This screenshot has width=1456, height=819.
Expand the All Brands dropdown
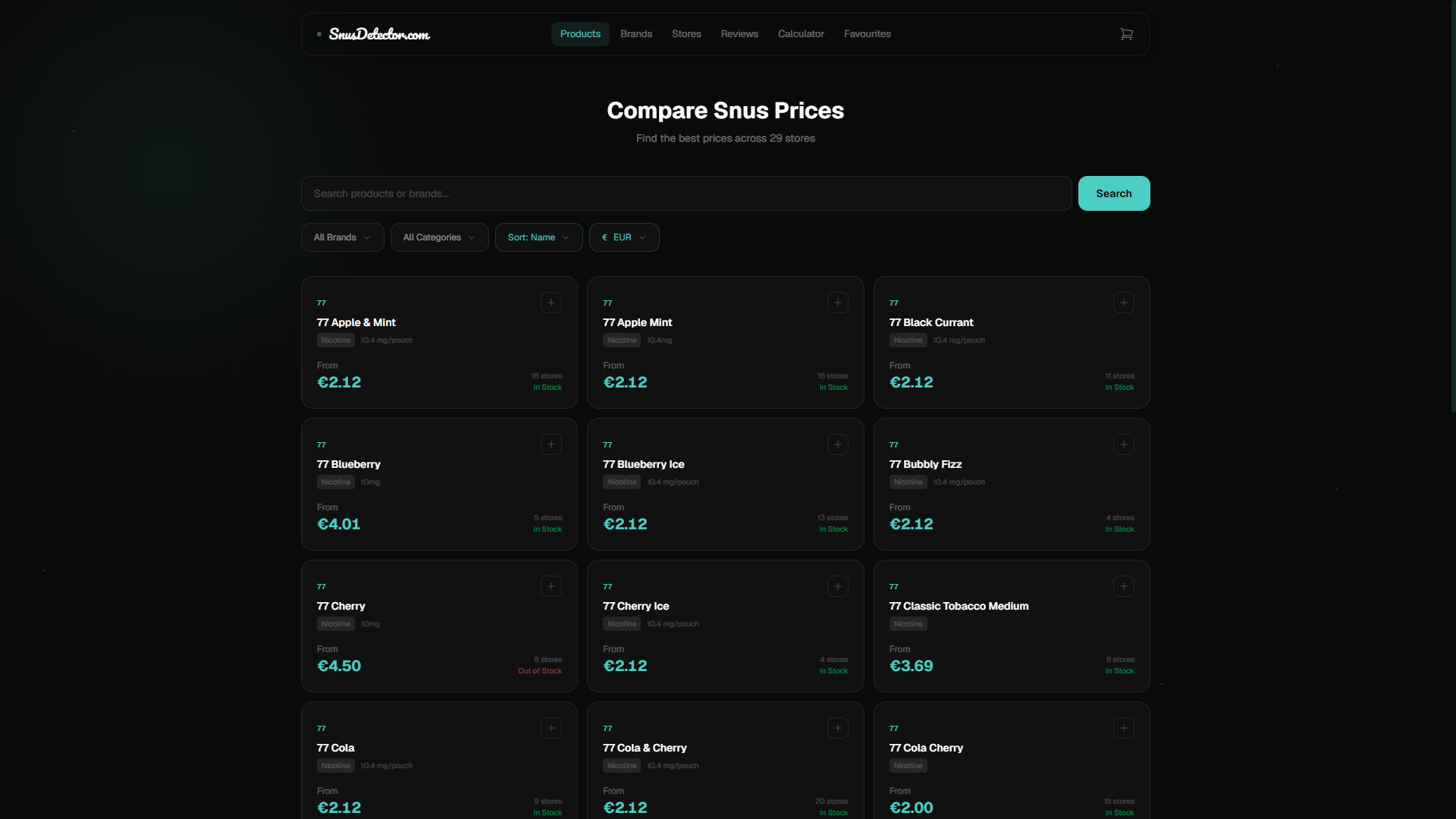(x=342, y=237)
